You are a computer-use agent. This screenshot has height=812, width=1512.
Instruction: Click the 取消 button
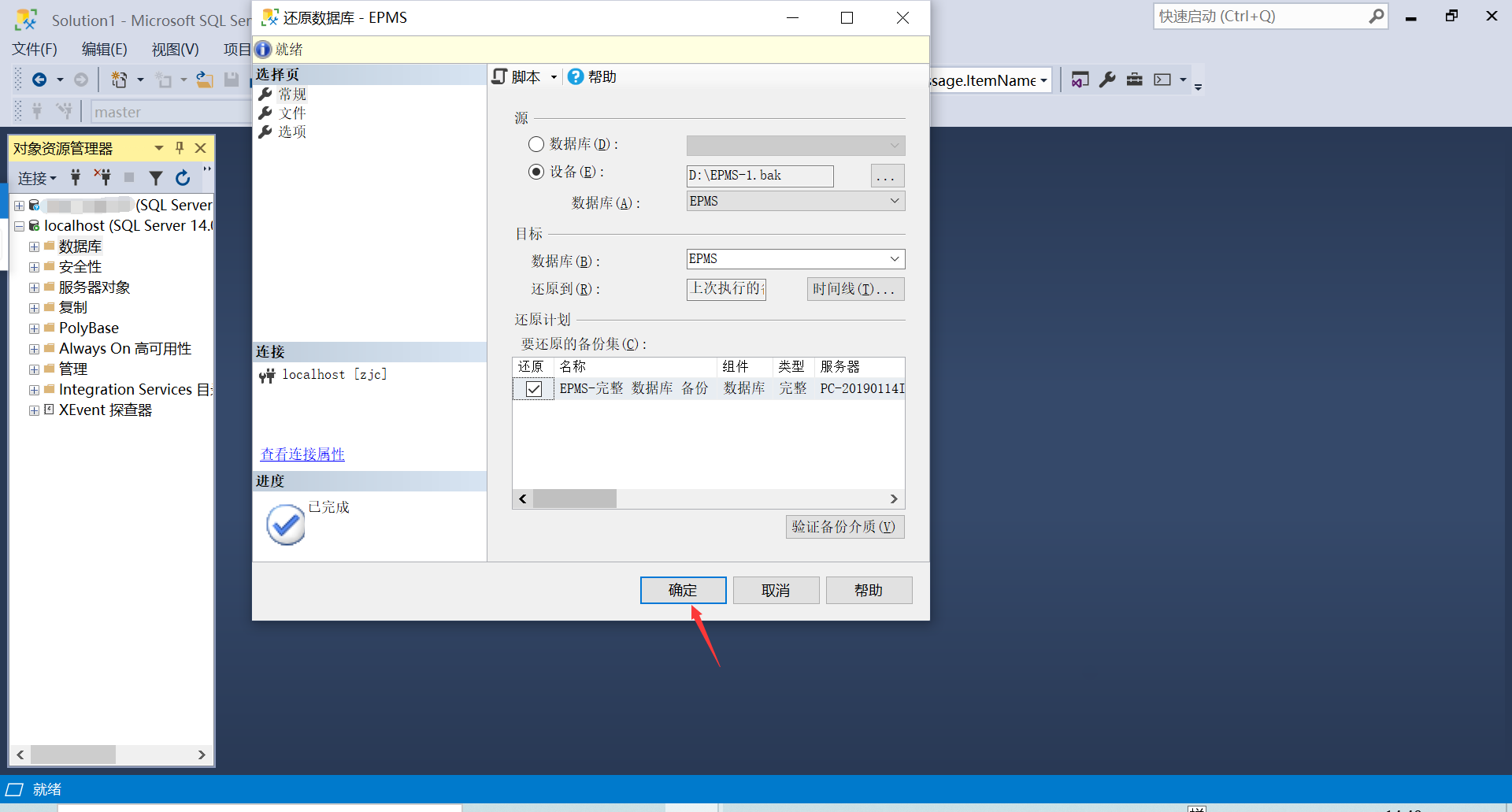(x=776, y=591)
